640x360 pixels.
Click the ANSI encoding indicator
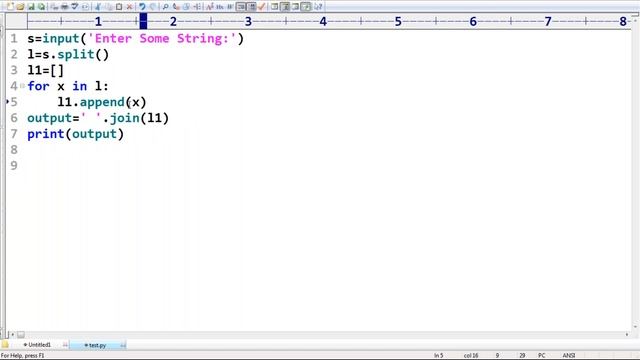click(x=569, y=356)
